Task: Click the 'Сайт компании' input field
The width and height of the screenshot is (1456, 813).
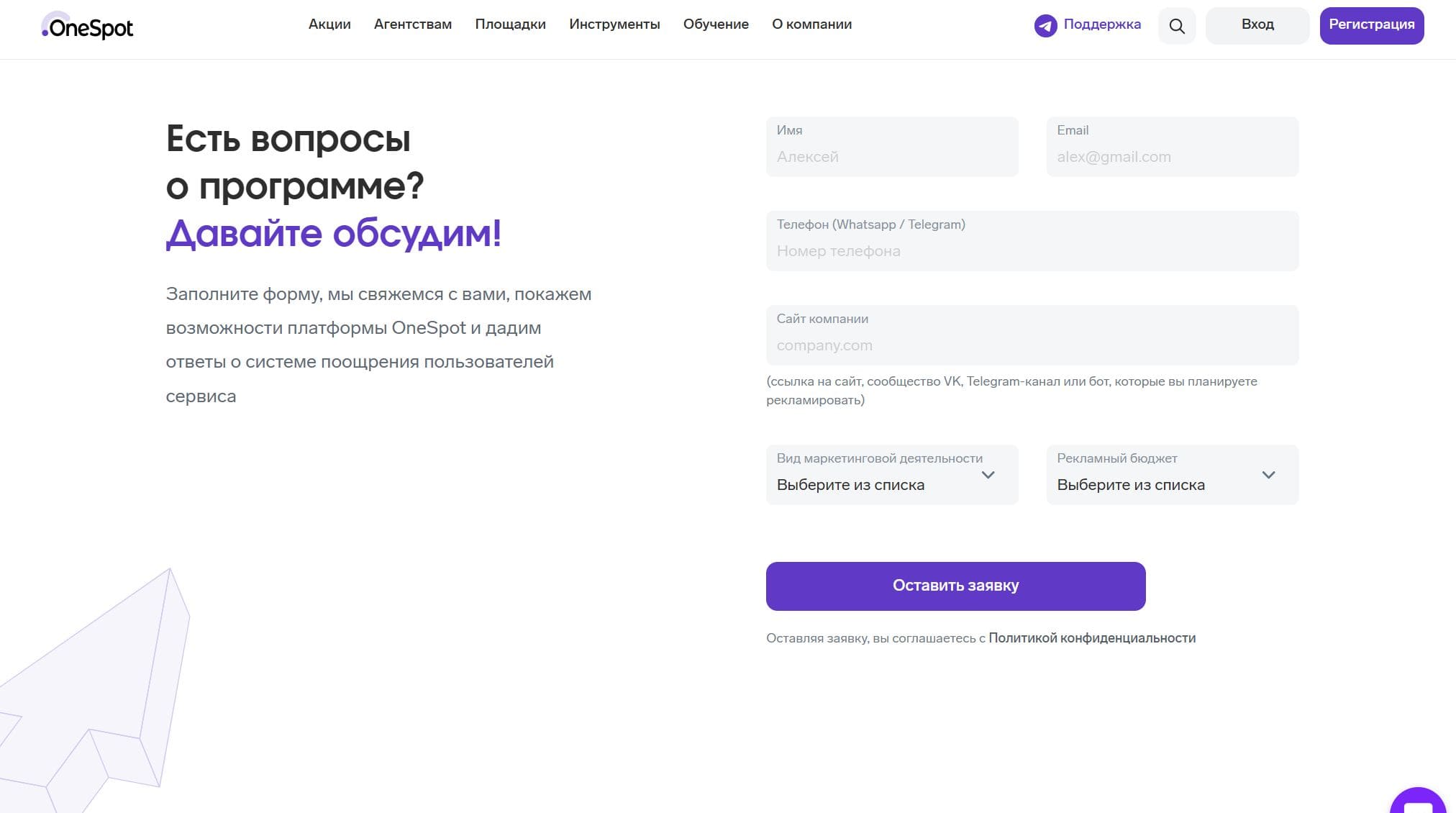Action: click(x=1032, y=345)
